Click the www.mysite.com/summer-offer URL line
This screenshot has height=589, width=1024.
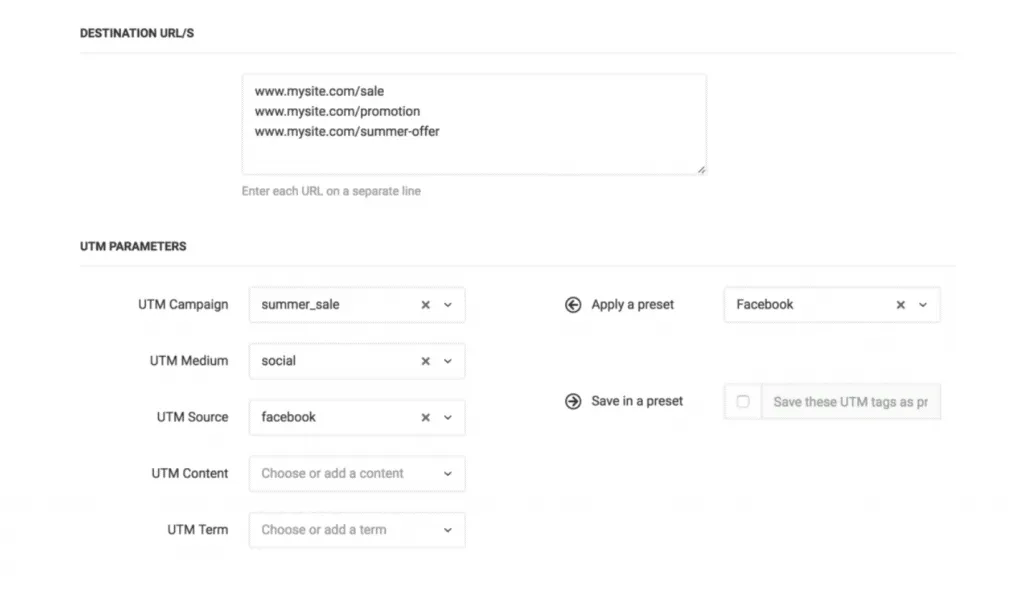(347, 131)
